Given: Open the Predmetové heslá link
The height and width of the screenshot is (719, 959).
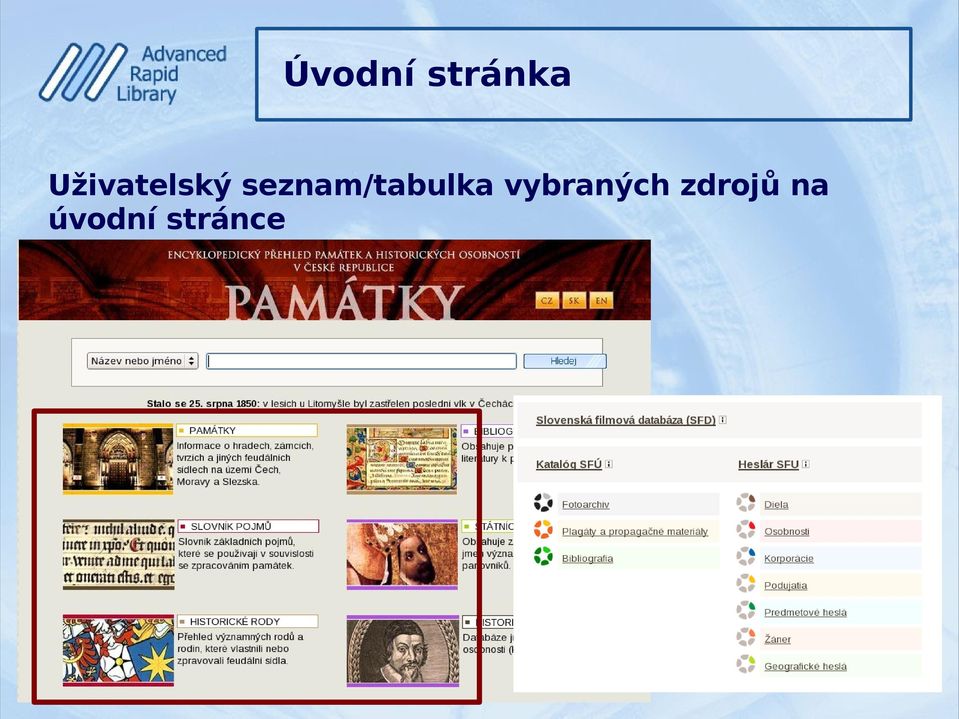Looking at the screenshot, I should coord(805,612).
